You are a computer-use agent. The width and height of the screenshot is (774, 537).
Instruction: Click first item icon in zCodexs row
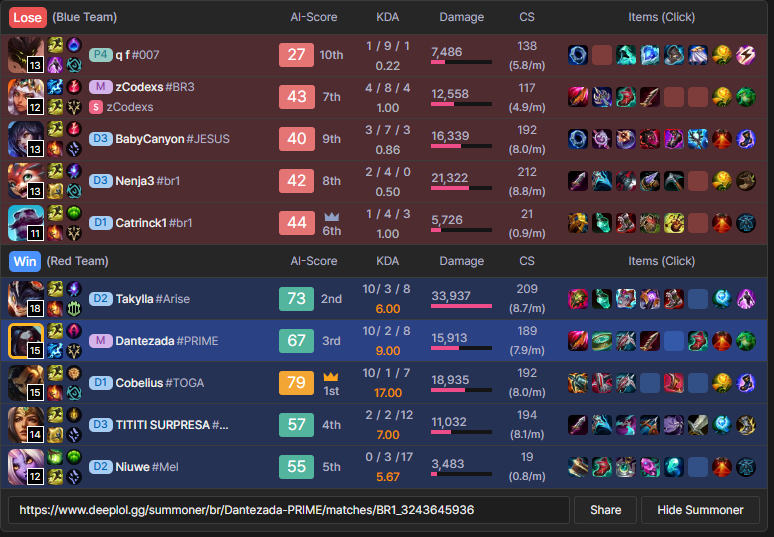click(578, 97)
